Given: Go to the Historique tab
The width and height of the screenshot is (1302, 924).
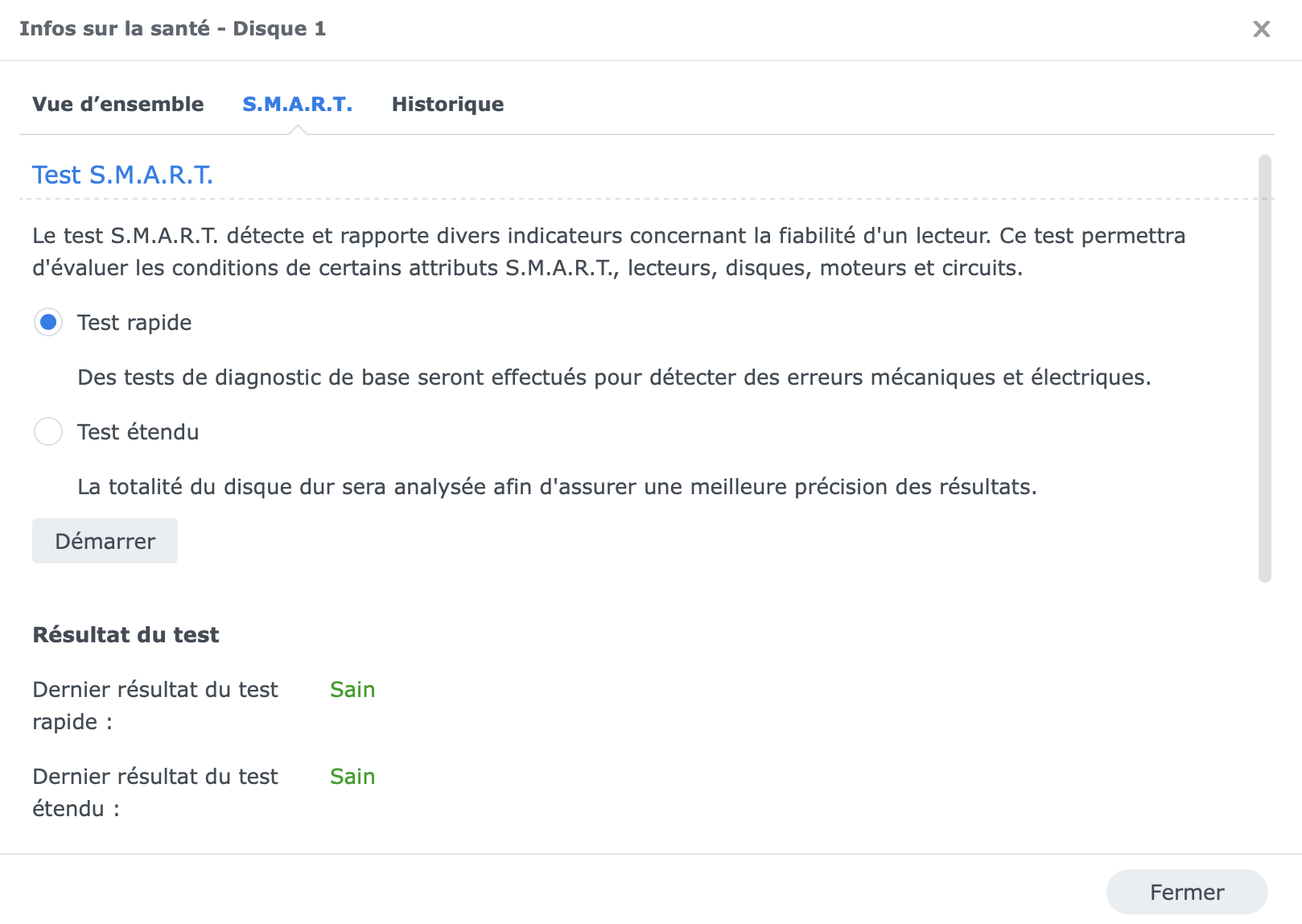Looking at the screenshot, I should (447, 105).
